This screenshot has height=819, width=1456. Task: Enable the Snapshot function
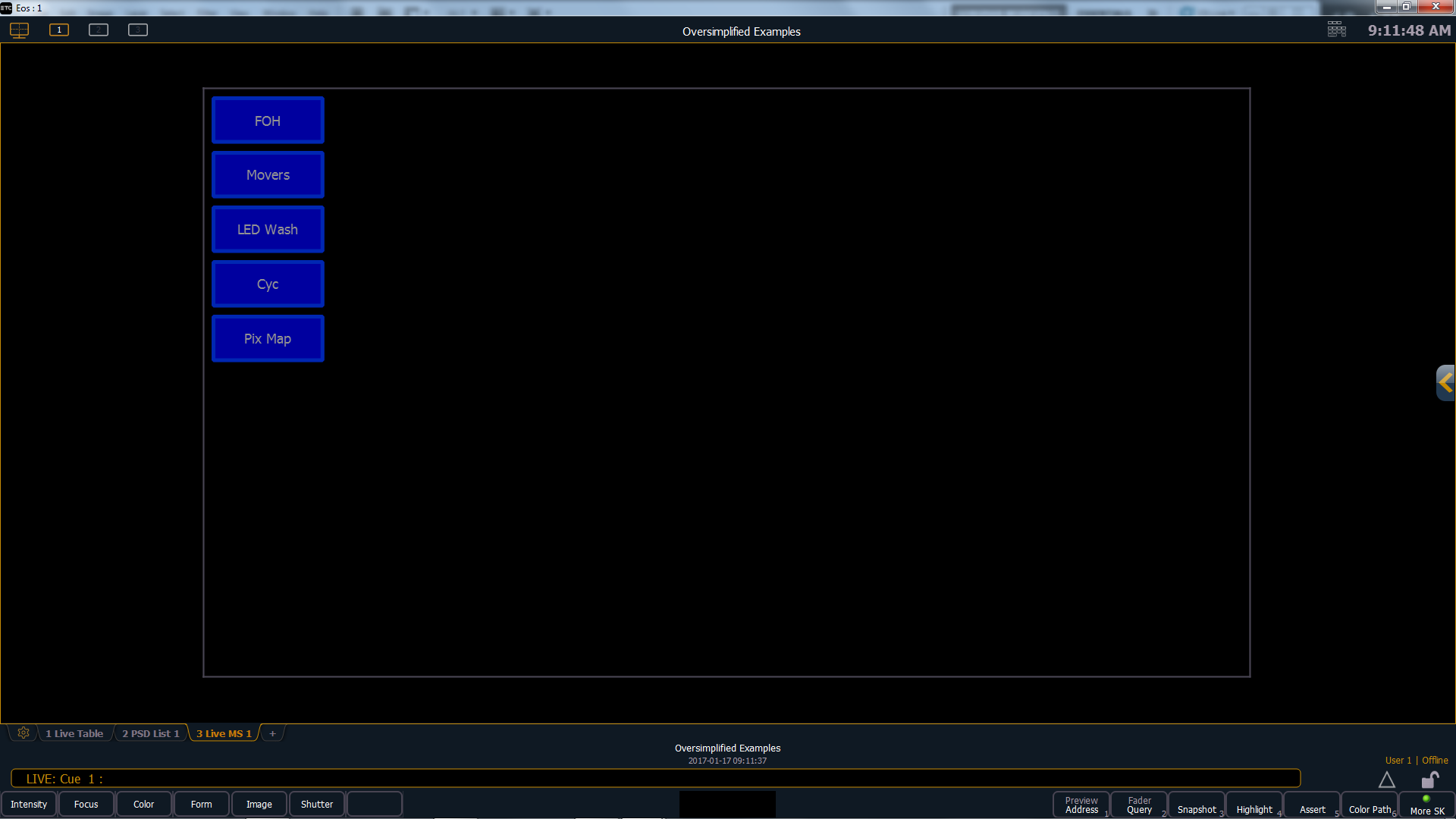tap(1195, 805)
